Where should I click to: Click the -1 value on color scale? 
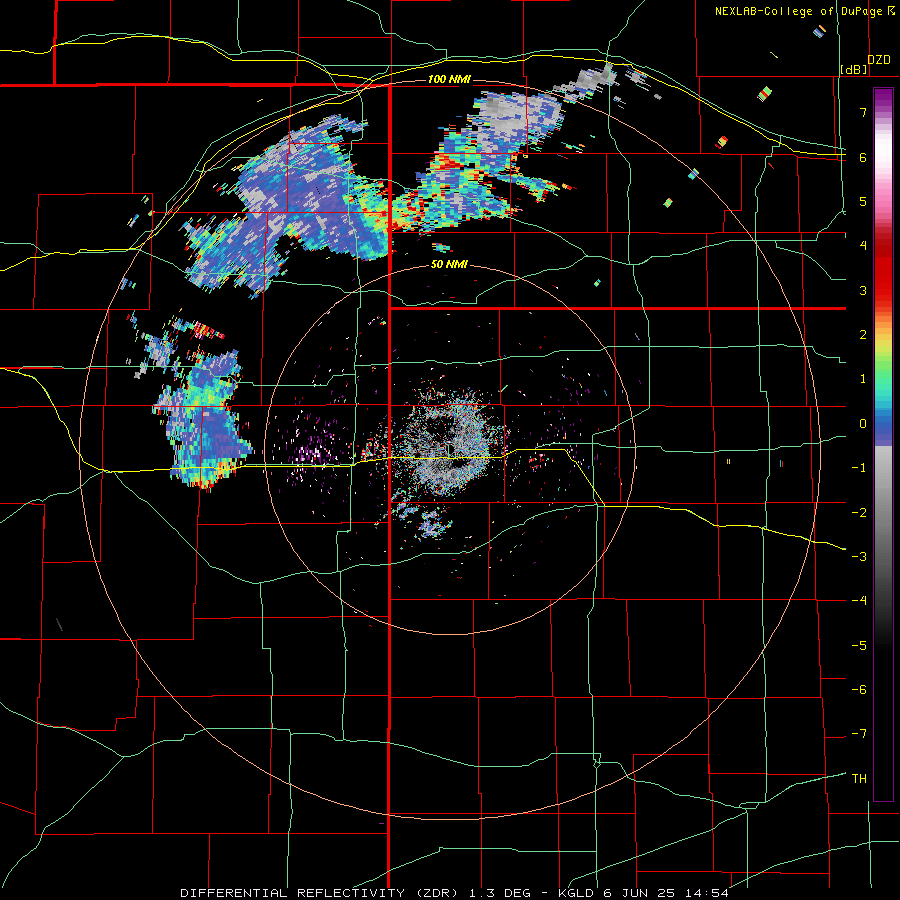tap(859, 468)
